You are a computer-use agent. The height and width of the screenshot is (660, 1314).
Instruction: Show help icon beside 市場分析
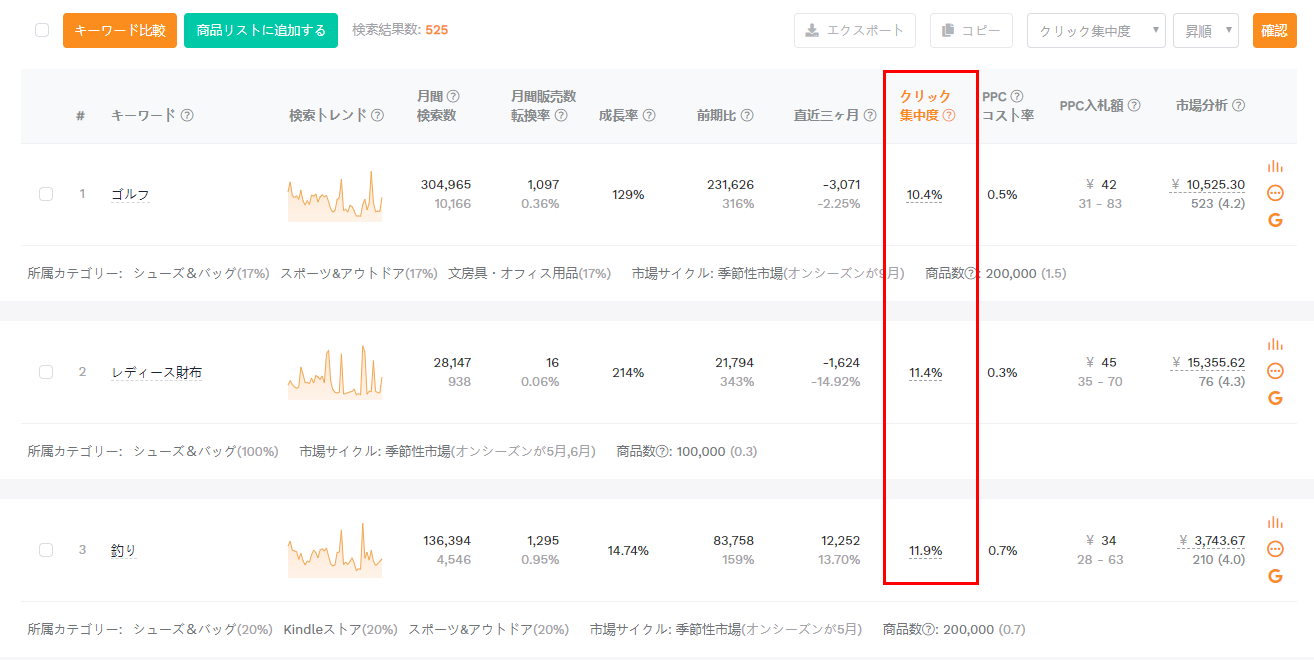pyautogui.click(x=1239, y=105)
